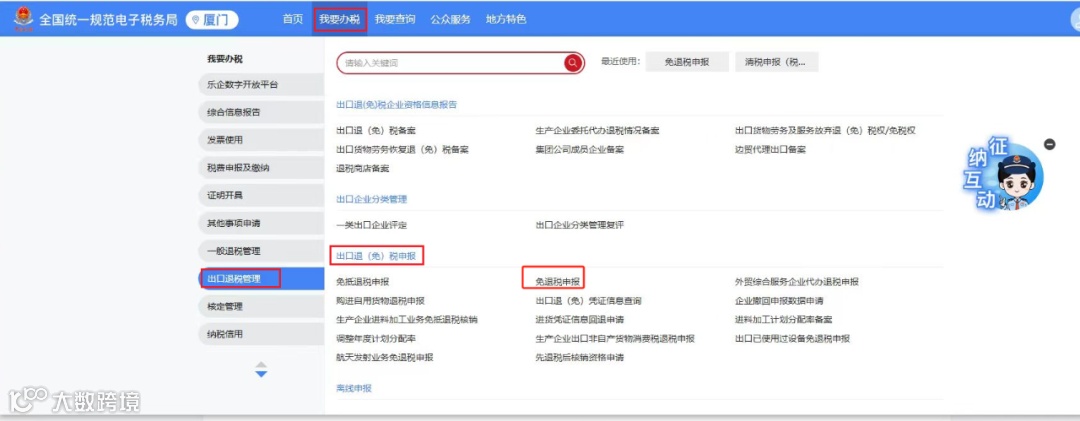Click the 出口退（免）税申报 section heading
1080x421 pixels.
tap(376, 256)
